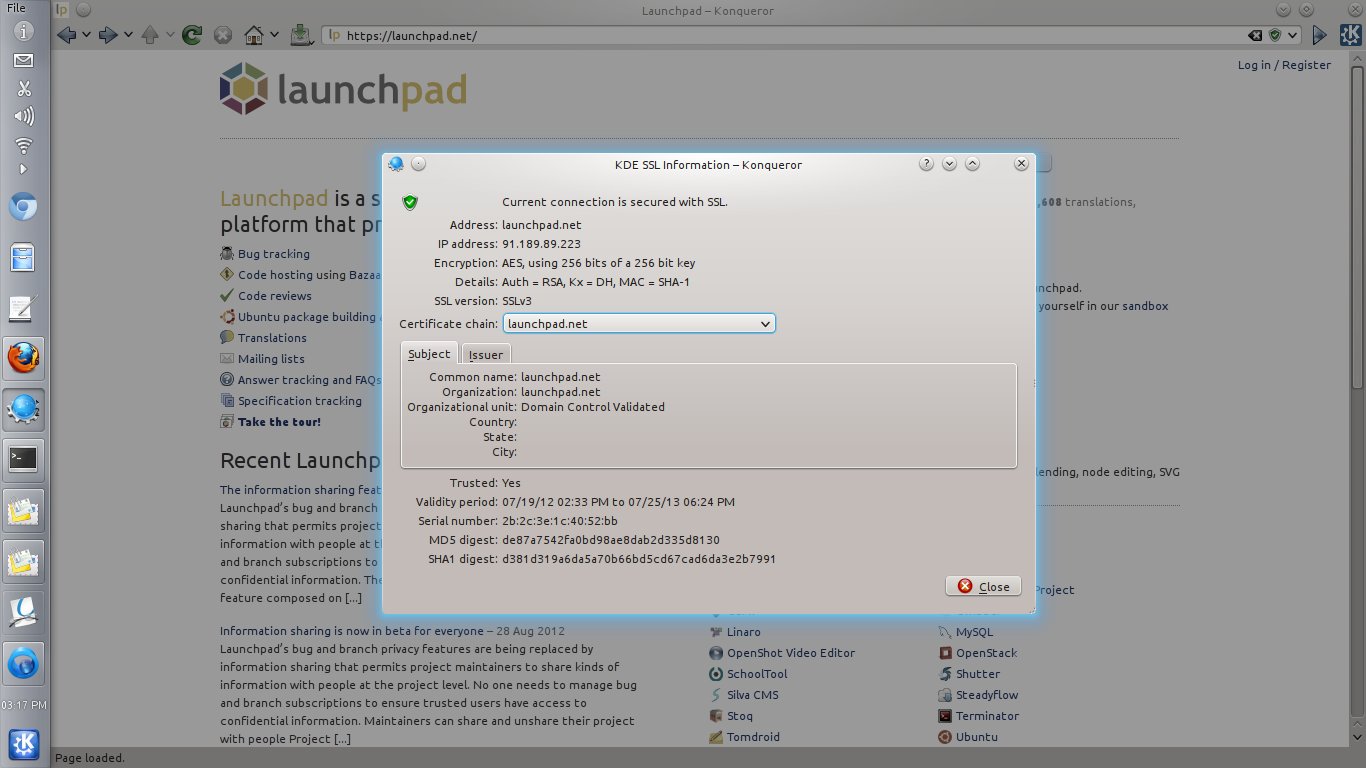
Task: Select the Konqueror task in the panel
Action: (23, 409)
